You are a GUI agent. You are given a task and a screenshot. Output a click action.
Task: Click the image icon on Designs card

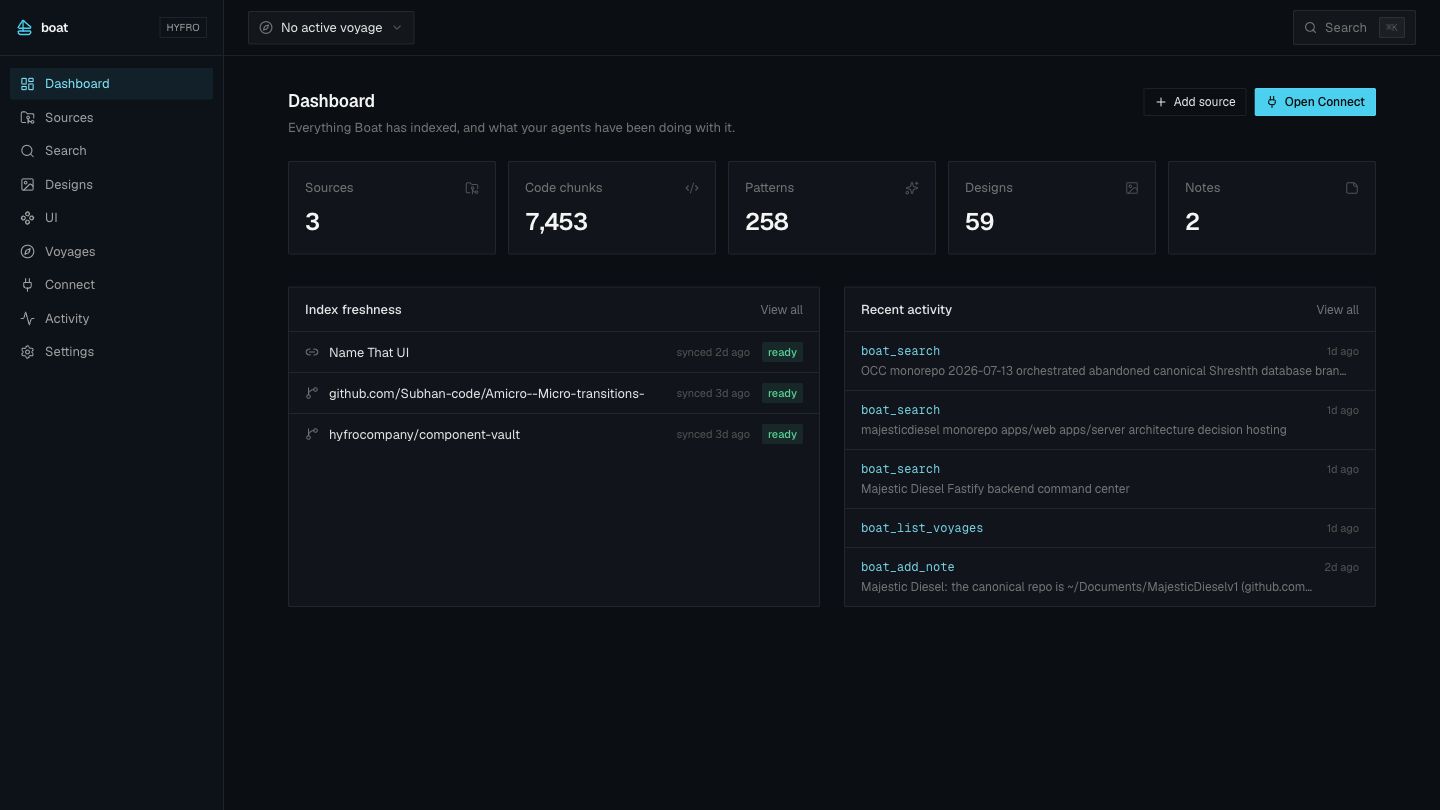point(1132,188)
